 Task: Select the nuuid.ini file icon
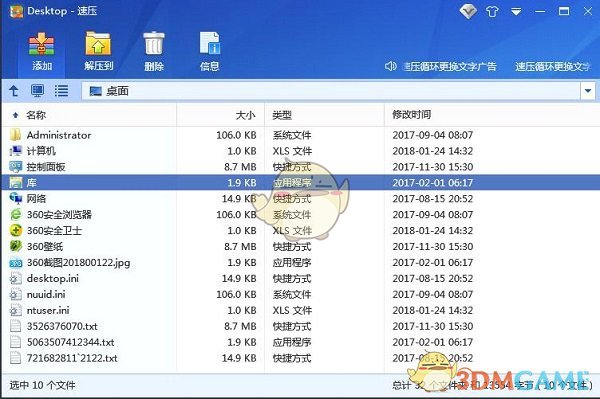pyautogui.click(x=15, y=294)
